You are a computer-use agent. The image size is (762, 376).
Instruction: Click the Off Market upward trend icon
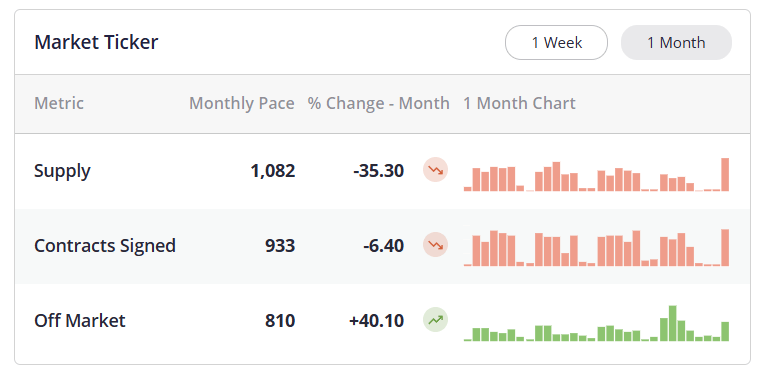click(x=435, y=320)
